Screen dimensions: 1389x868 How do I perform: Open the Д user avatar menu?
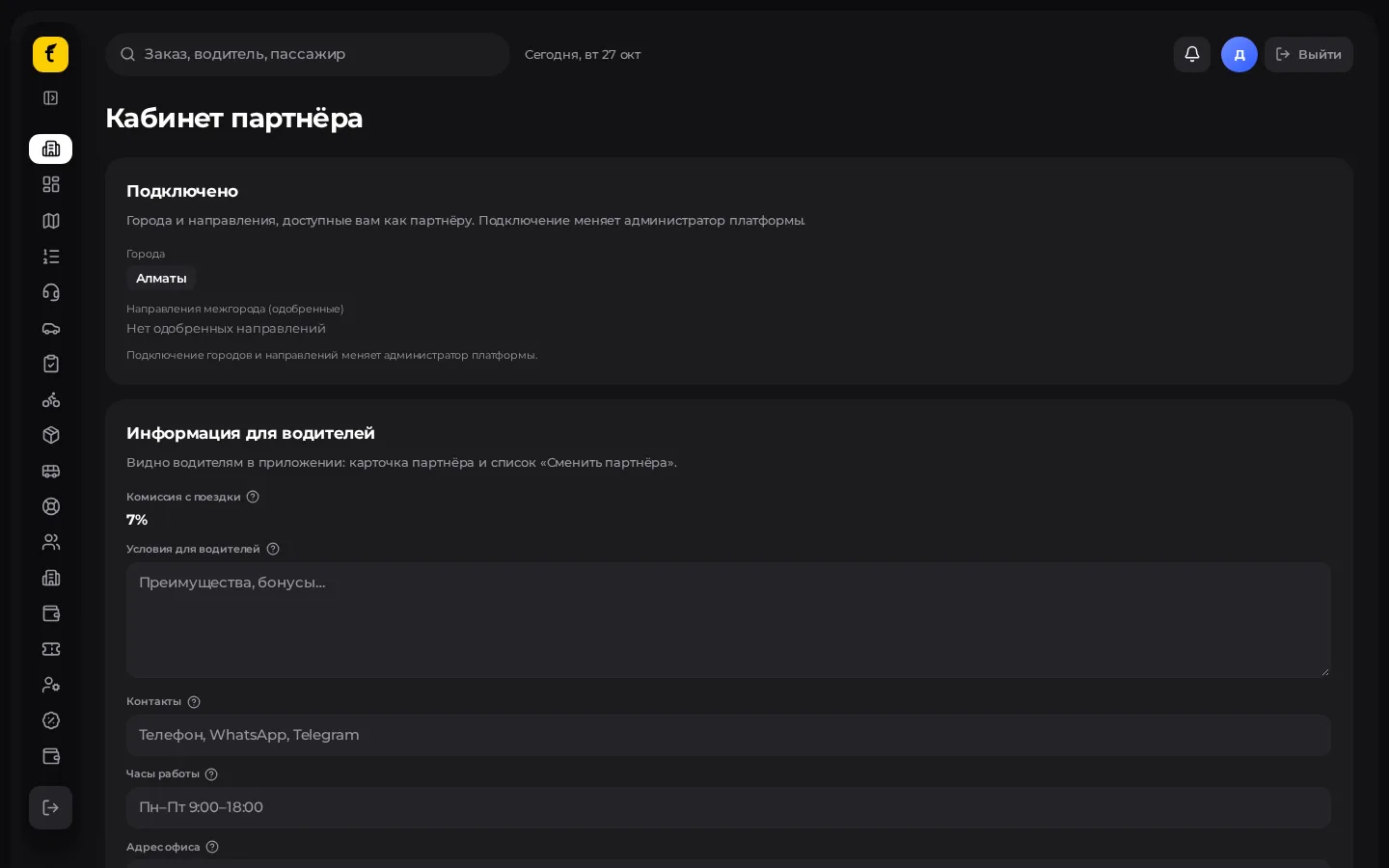[1239, 54]
